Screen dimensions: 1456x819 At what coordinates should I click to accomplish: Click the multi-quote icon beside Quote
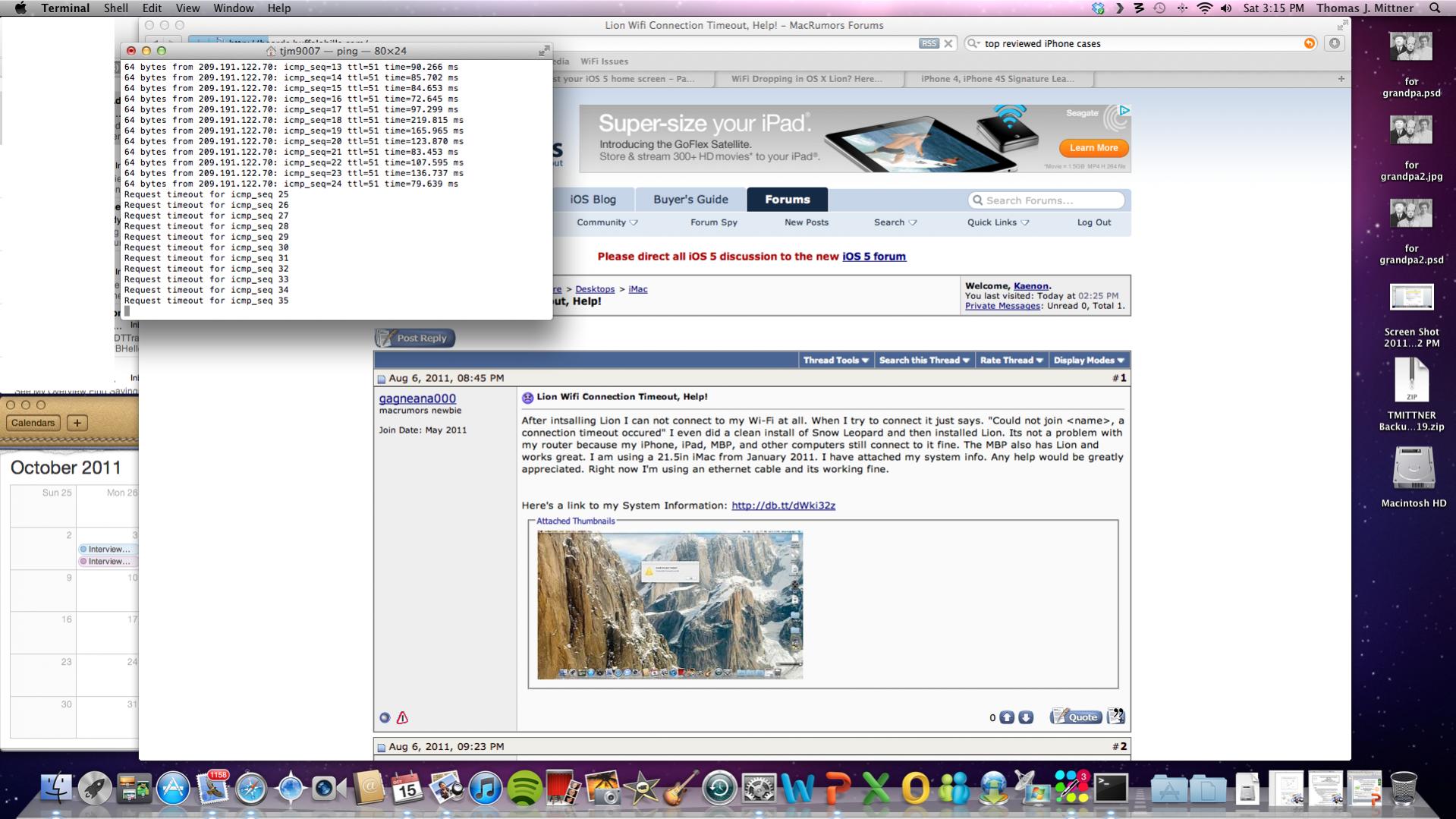pos(1116,716)
